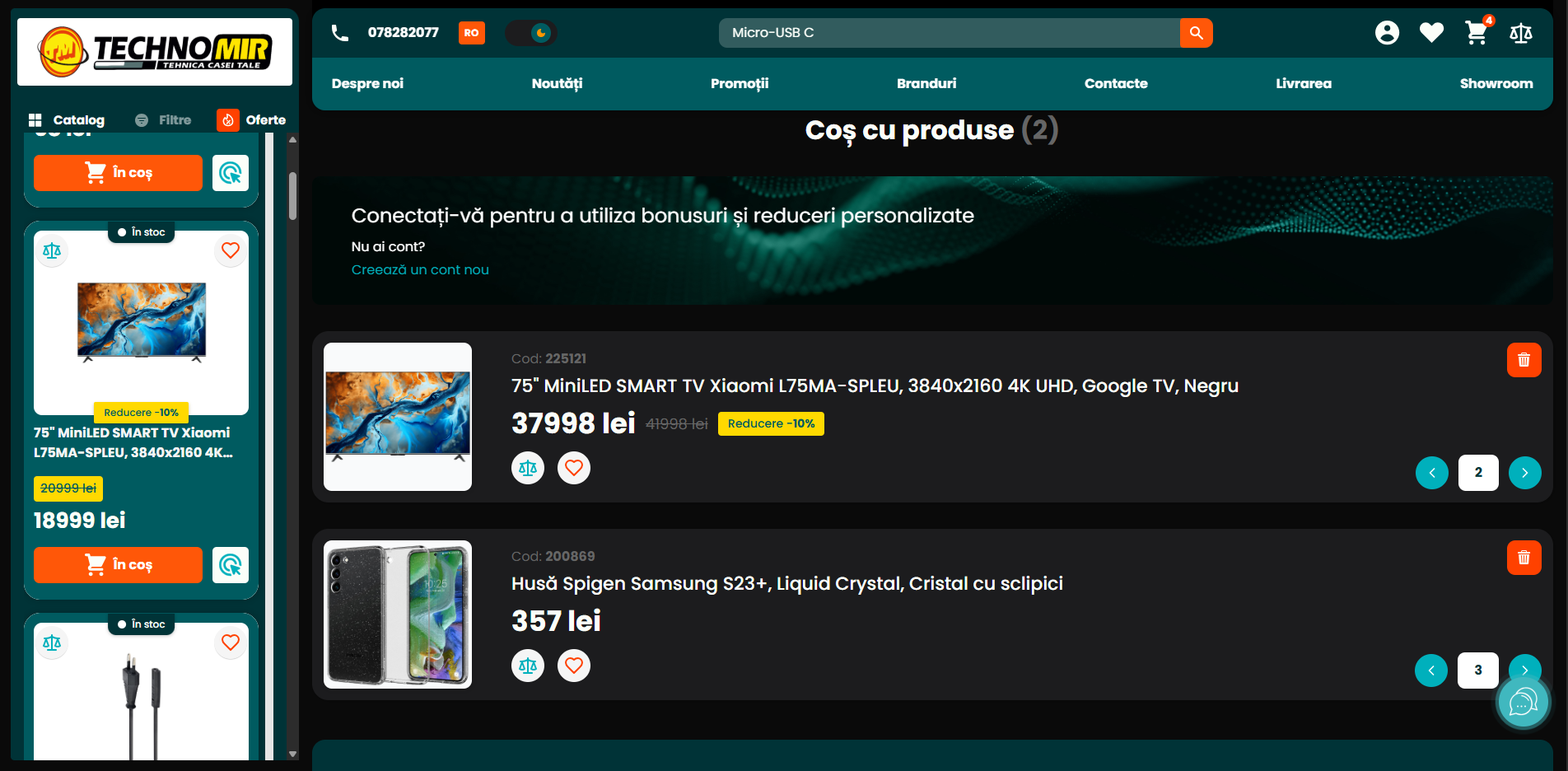The image size is (1568, 771).
Task: Click the Xiaomi TV quantity field
Action: [x=1478, y=473]
